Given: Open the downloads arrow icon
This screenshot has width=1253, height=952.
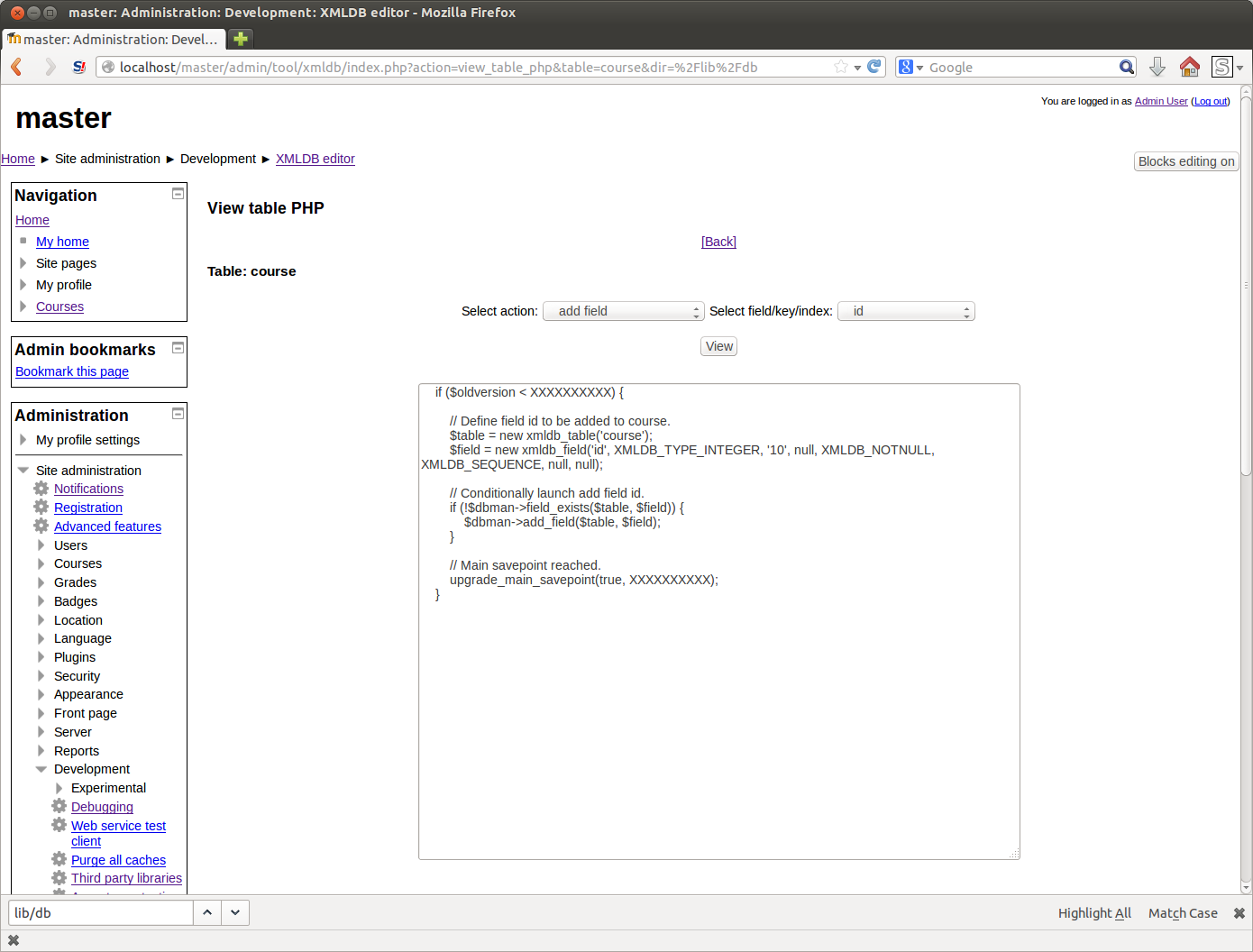Looking at the screenshot, I should 1157,67.
